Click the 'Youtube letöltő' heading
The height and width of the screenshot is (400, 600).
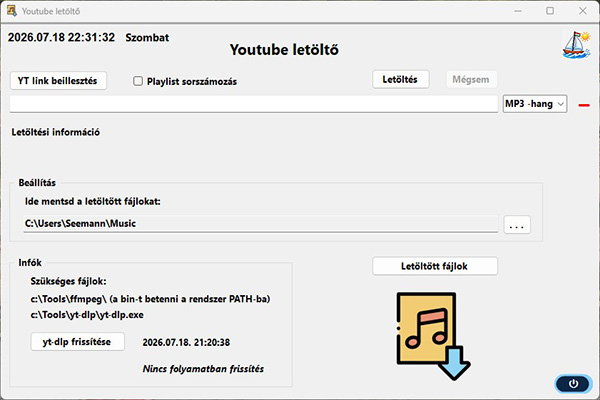(284, 50)
